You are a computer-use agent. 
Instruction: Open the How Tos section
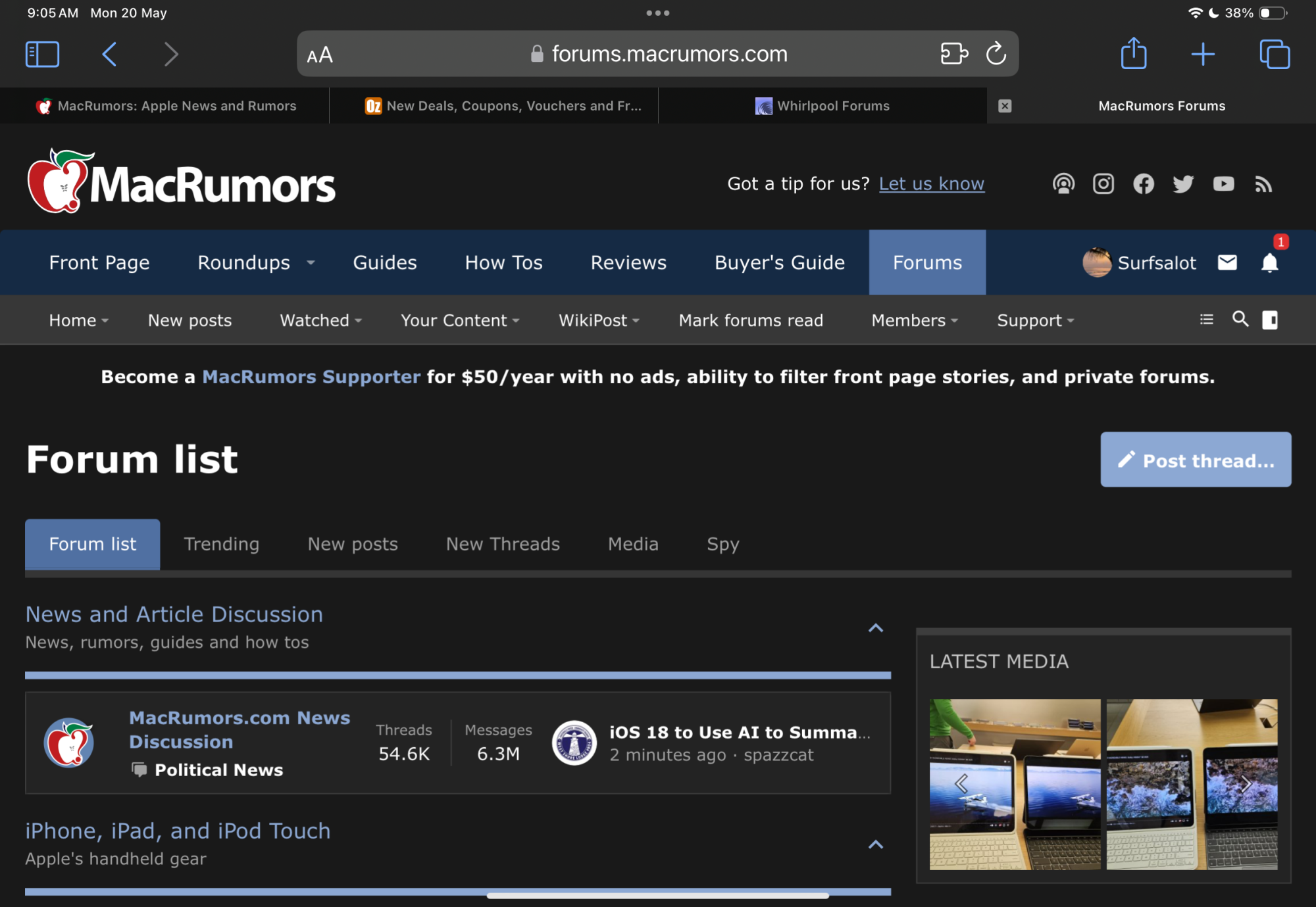pos(504,262)
